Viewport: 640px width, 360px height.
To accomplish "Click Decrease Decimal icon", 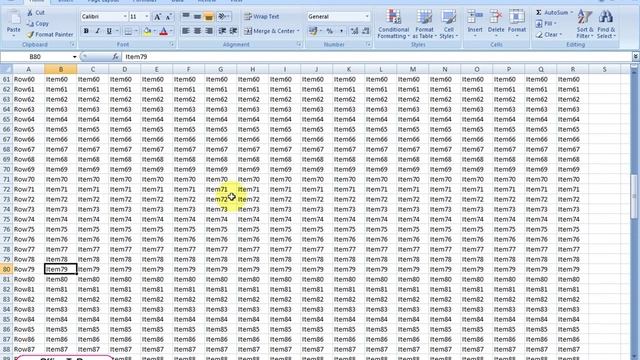I will tap(365, 31).
